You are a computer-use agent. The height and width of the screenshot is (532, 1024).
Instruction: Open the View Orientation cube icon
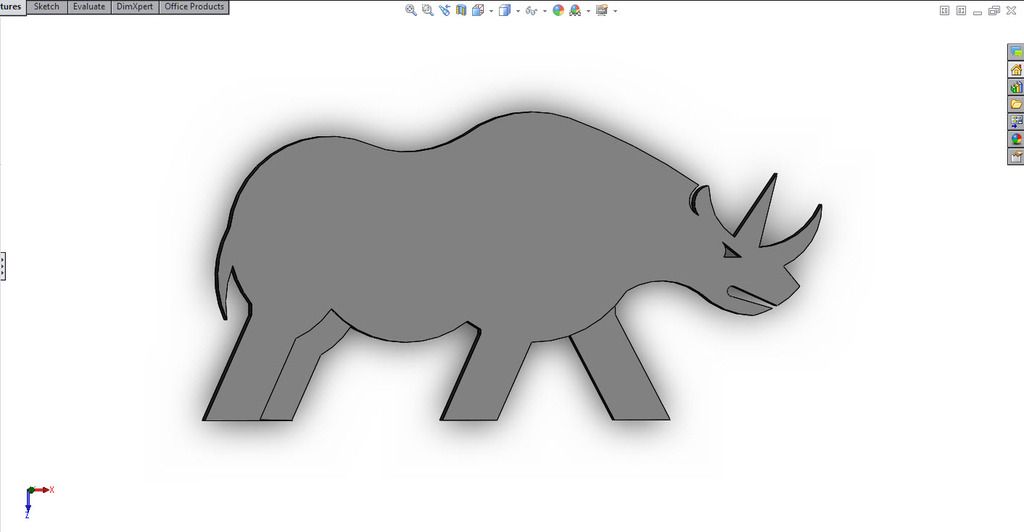click(x=478, y=10)
